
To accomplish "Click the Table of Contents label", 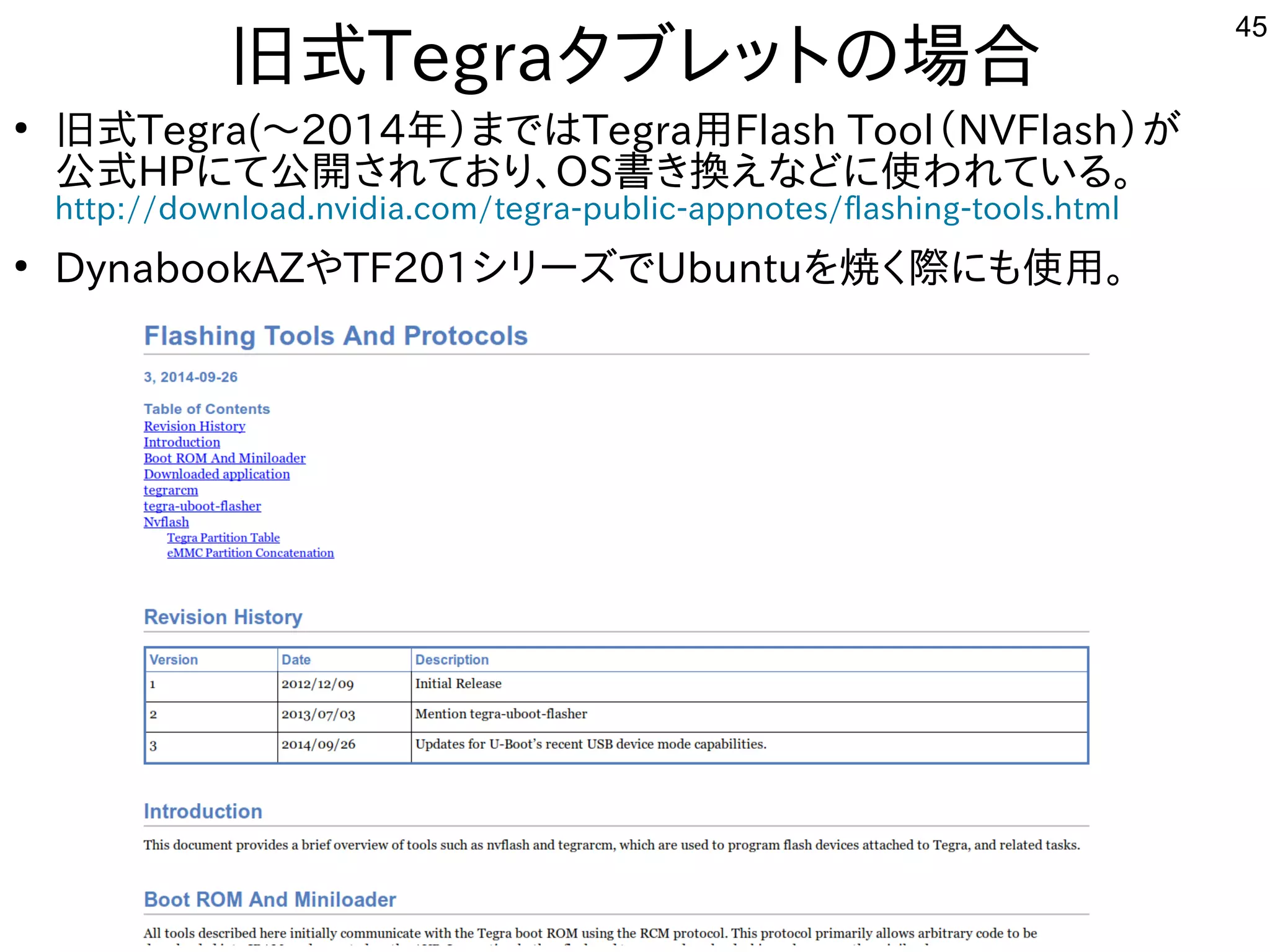I will click(206, 409).
